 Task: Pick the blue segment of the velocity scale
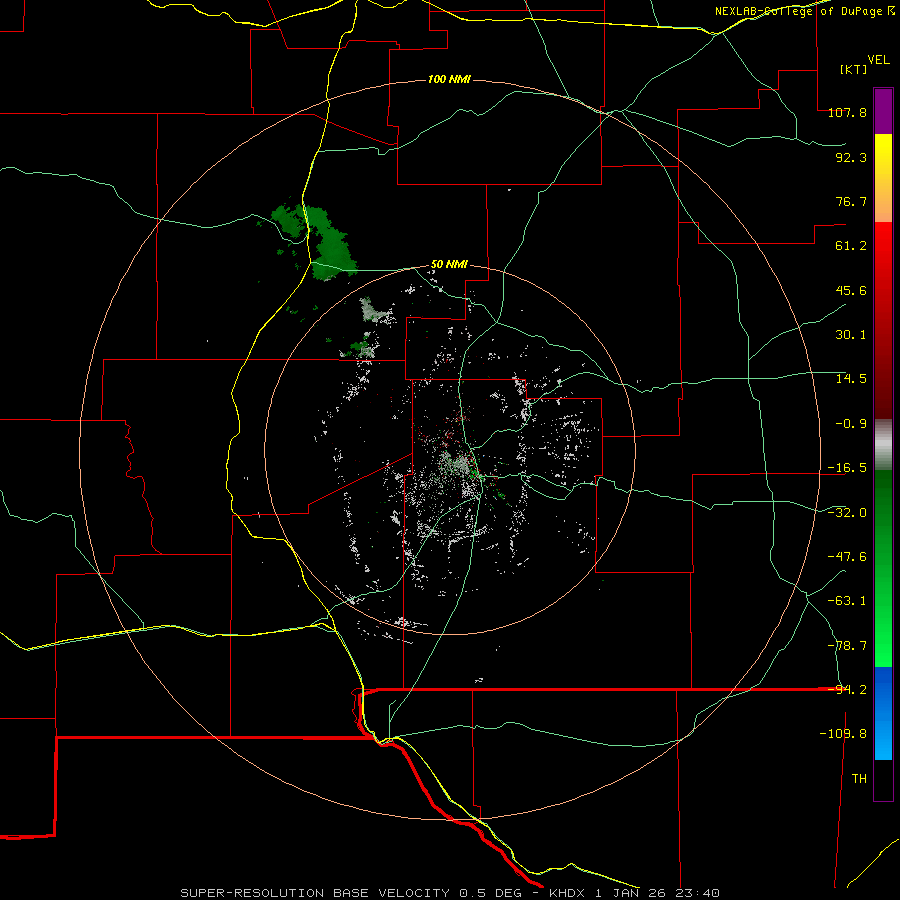[x=883, y=713]
